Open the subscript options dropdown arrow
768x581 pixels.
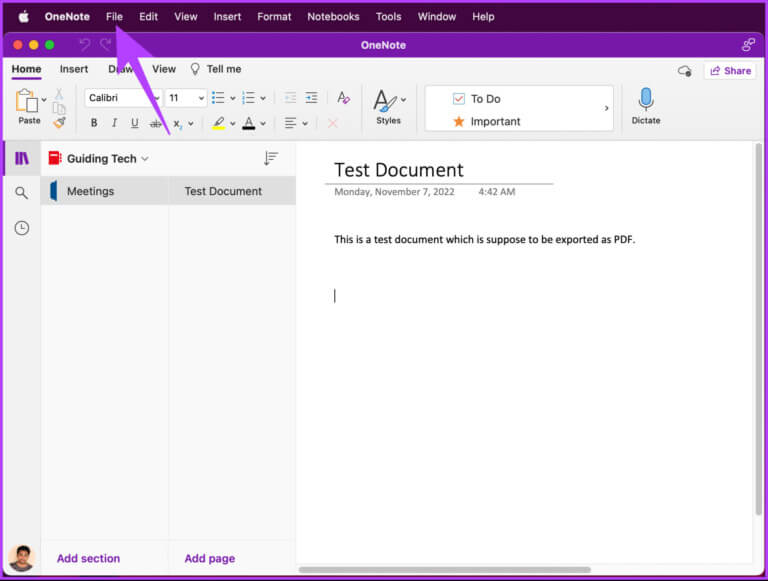pos(191,124)
